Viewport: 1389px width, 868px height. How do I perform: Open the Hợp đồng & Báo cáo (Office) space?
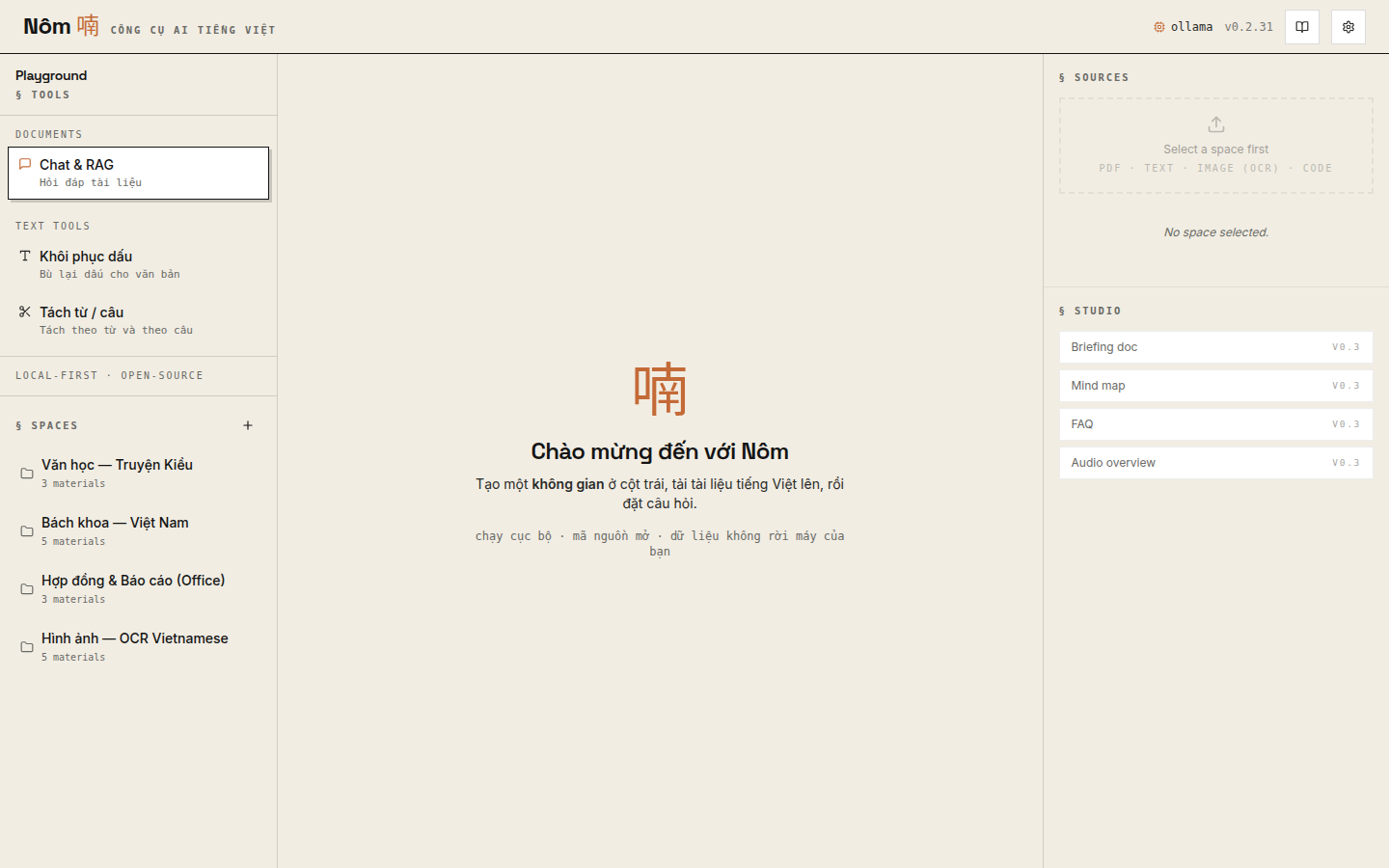pyautogui.click(x=138, y=589)
